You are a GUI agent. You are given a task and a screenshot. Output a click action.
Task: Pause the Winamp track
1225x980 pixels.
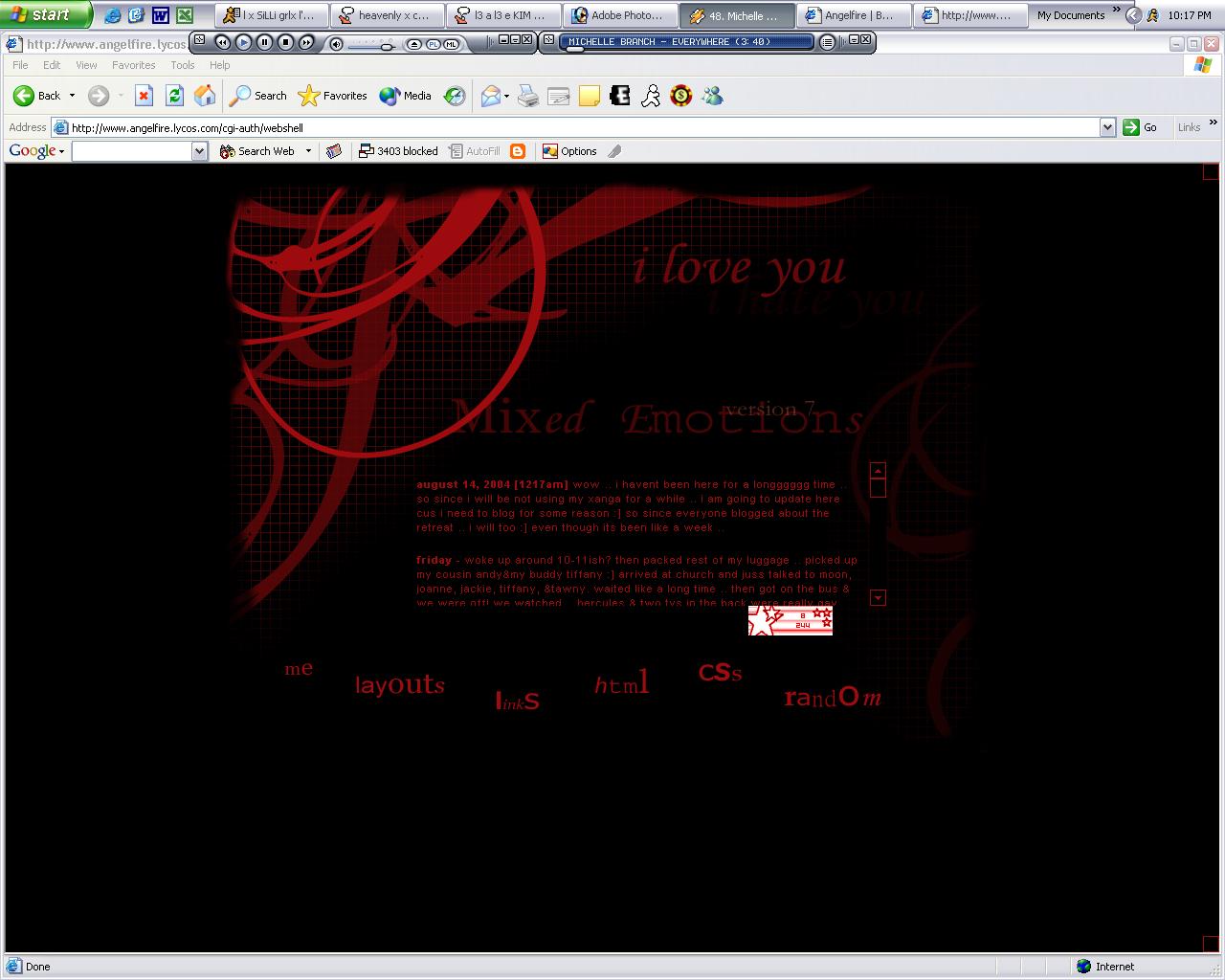point(264,42)
